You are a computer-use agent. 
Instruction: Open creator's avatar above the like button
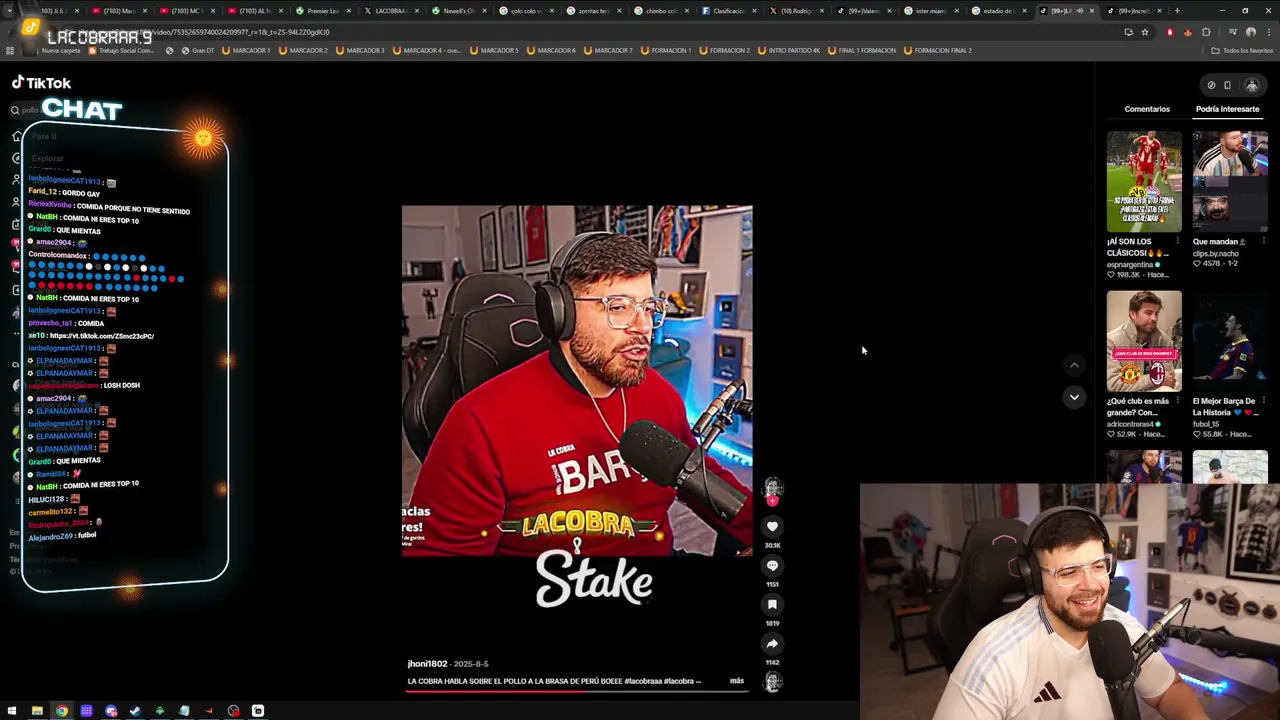[x=772, y=488]
